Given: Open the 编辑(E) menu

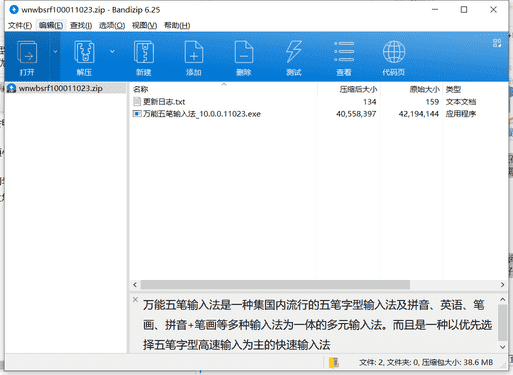Looking at the screenshot, I should (51, 25).
